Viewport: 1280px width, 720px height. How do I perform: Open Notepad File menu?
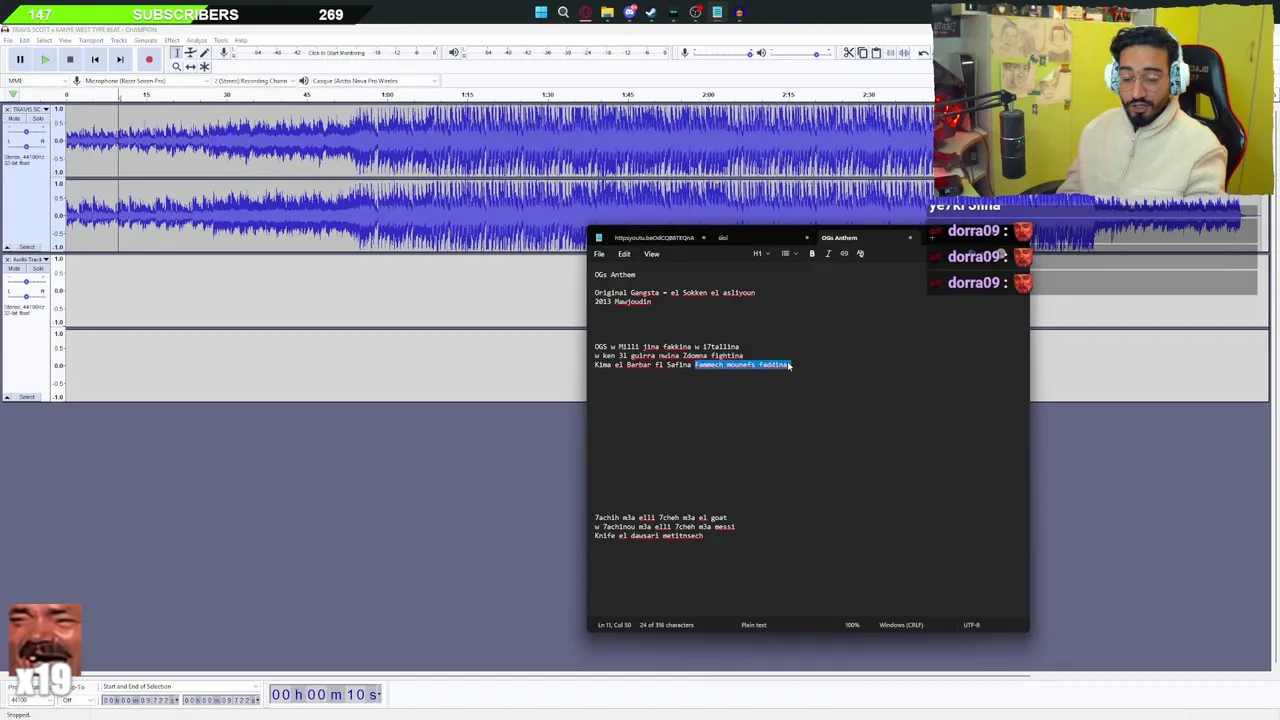[599, 254]
